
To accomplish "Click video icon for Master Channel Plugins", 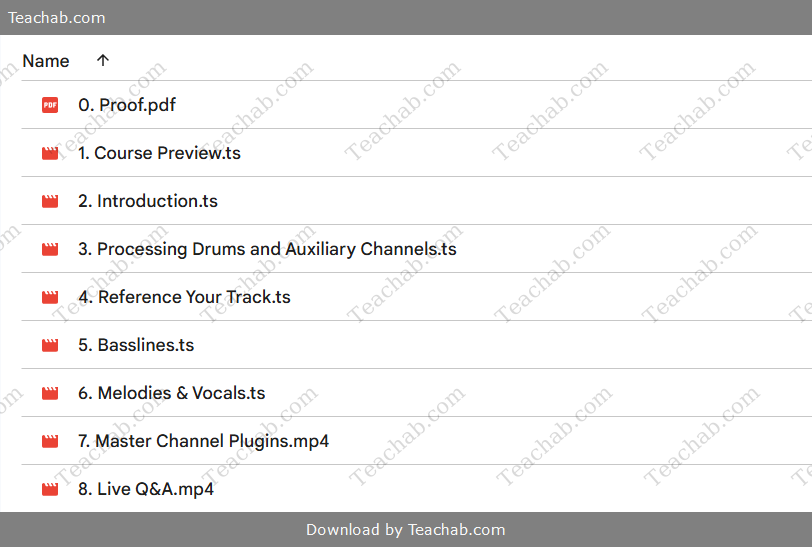I will 50,441.
